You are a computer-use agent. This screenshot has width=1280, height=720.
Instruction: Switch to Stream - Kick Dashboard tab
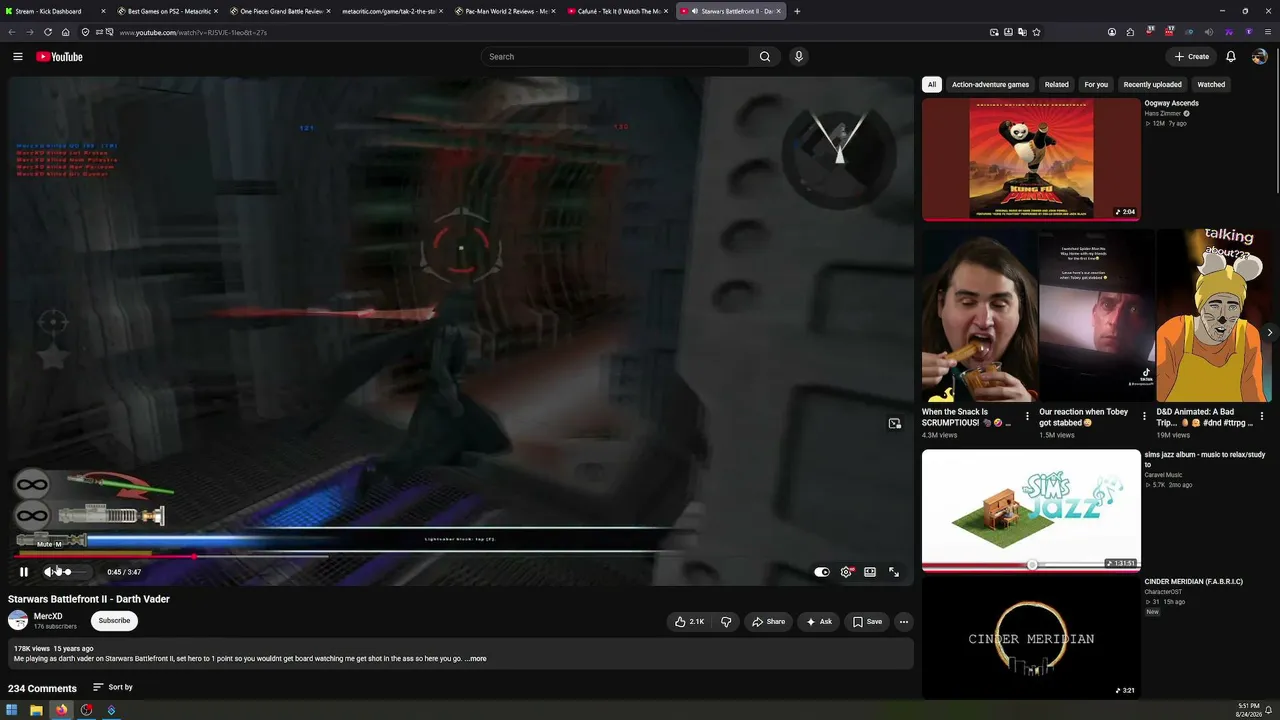[x=55, y=11]
